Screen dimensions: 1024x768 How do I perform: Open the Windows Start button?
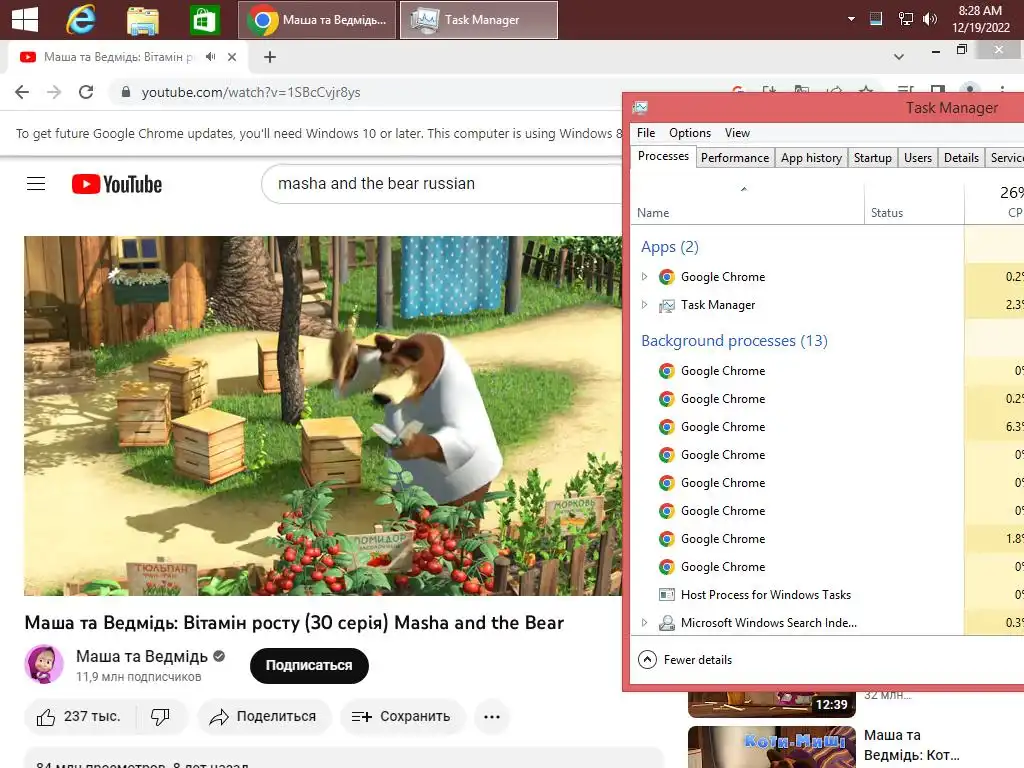(x=25, y=20)
